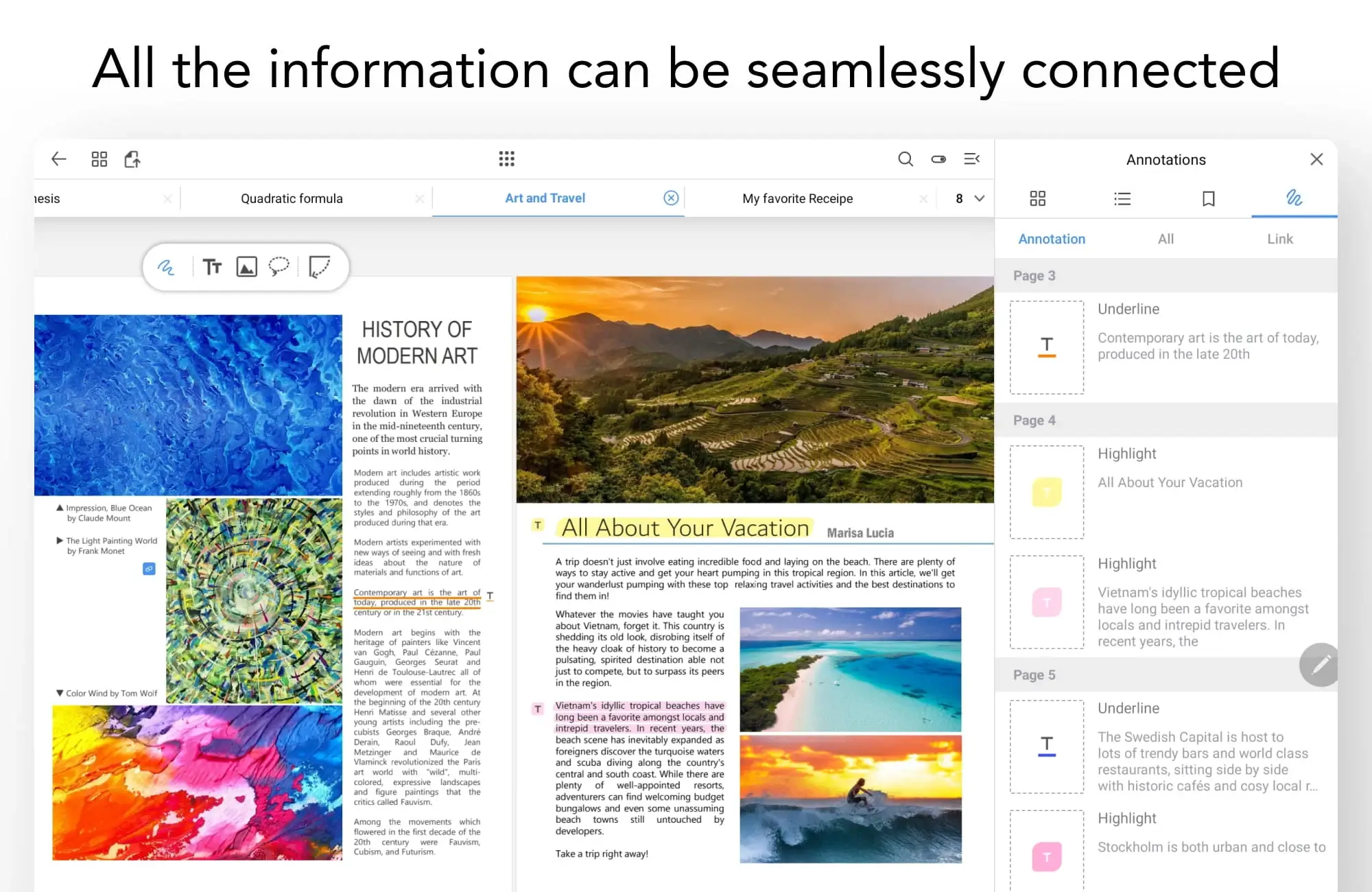The width and height of the screenshot is (1372, 892).
Task: Collapse the side panel via list-arrow icon
Action: coord(971,159)
